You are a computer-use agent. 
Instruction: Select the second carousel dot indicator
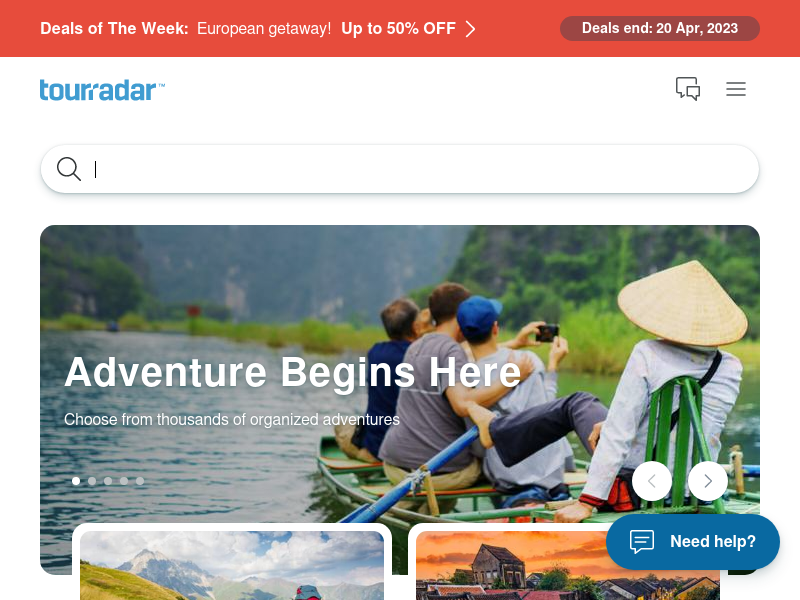92,481
